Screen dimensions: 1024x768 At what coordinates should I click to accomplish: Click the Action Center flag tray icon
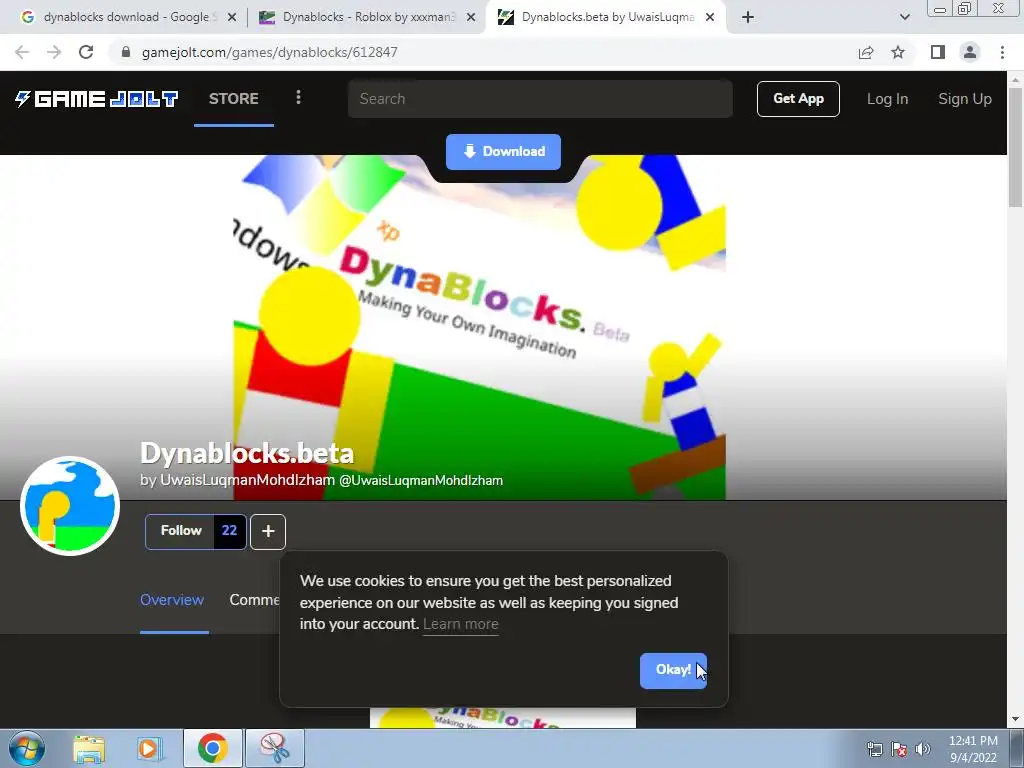pyautogui.click(x=899, y=749)
